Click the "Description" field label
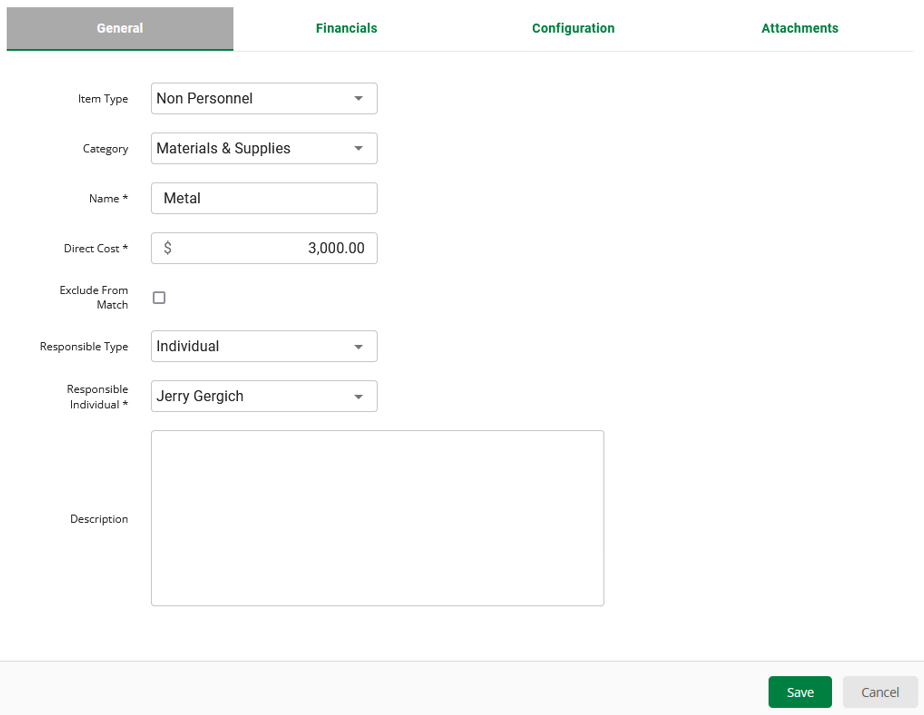Image resolution: width=924 pixels, height=715 pixels. pyautogui.click(x=99, y=519)
